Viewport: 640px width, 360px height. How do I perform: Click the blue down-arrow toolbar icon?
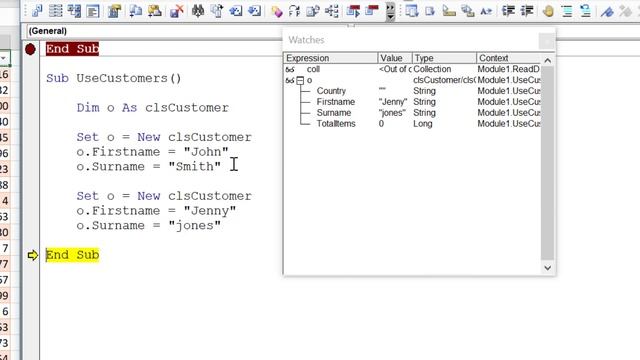pos(254,11)
